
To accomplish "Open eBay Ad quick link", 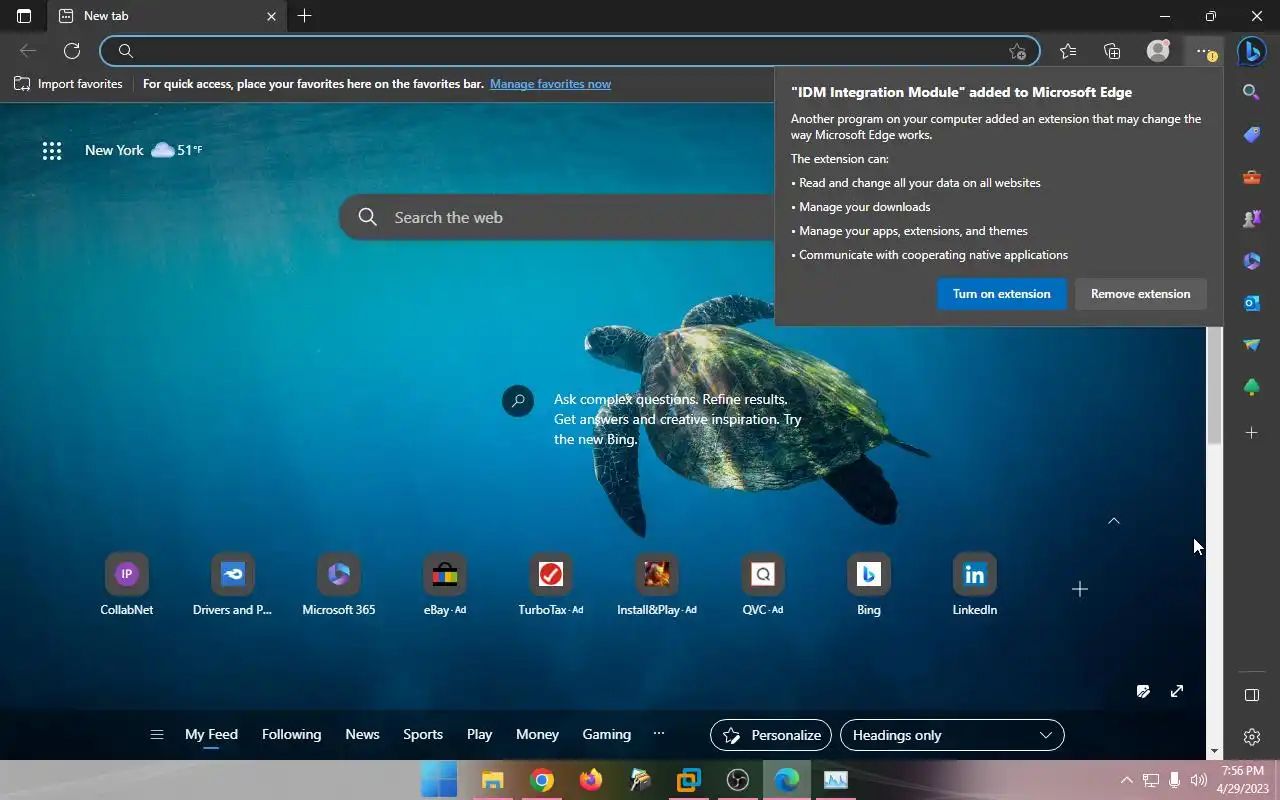I will point(445,586).
